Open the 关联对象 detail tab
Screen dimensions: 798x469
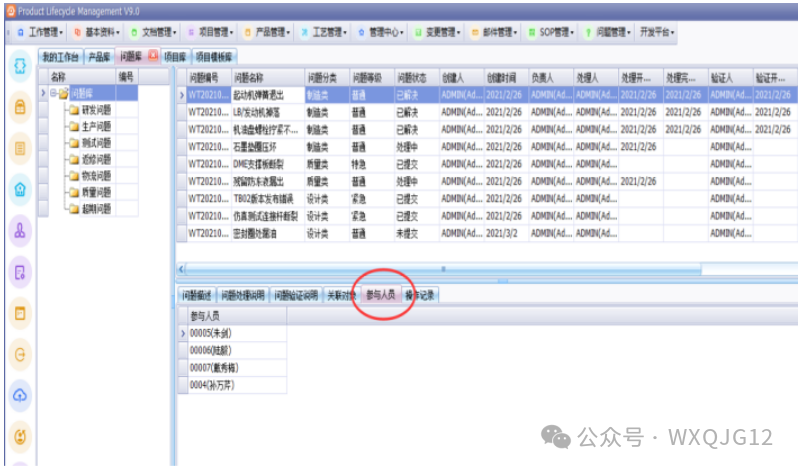pos(341,295)
